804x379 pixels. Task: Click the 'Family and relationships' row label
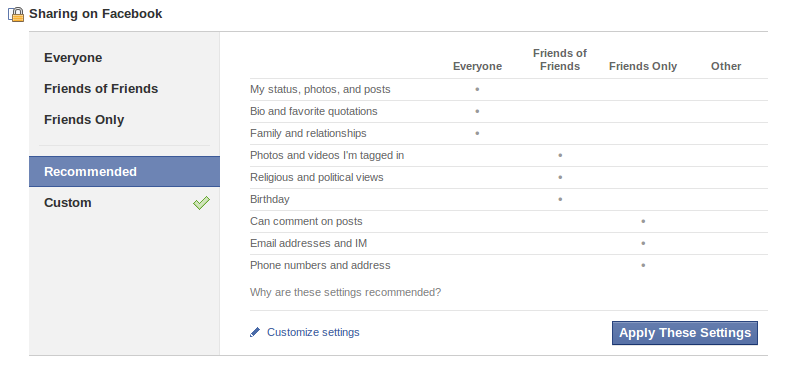coord(308,133)
